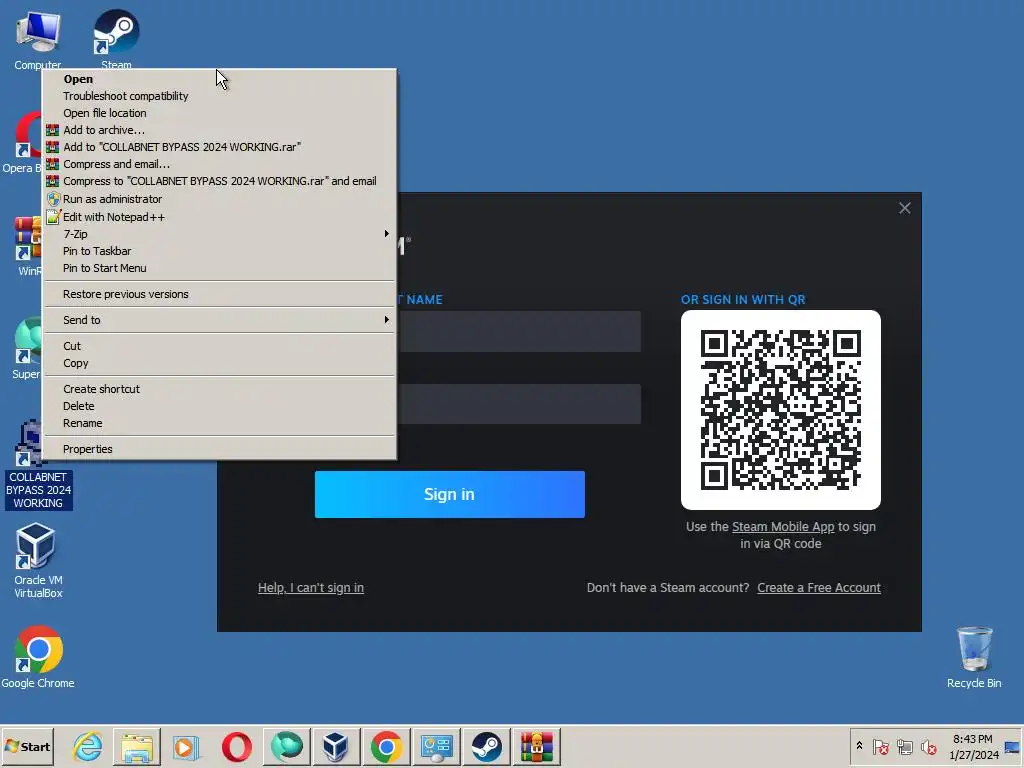Open Chrome from the taskbar

click(386, 746)
